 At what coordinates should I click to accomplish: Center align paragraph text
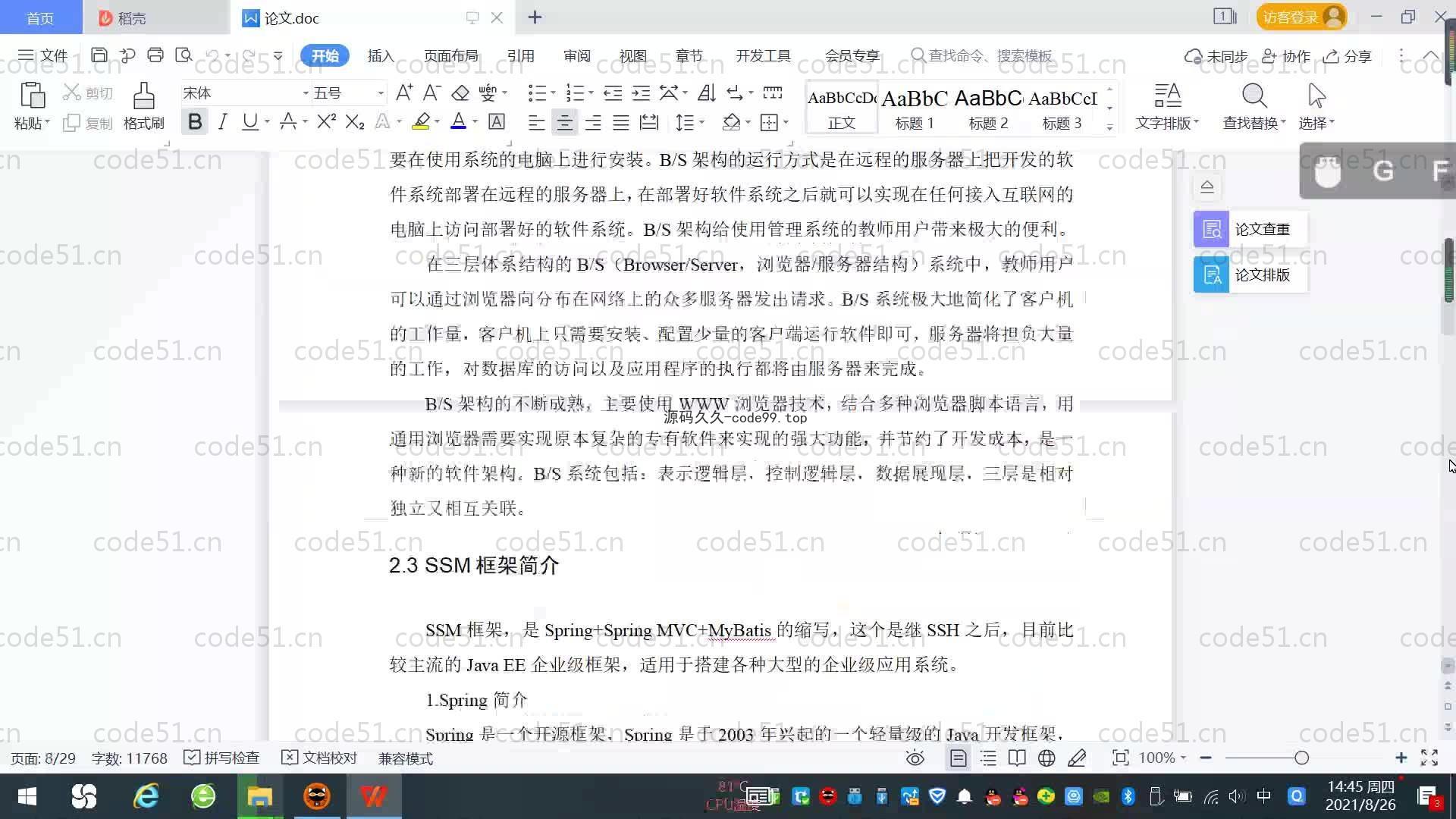[564, 123]
